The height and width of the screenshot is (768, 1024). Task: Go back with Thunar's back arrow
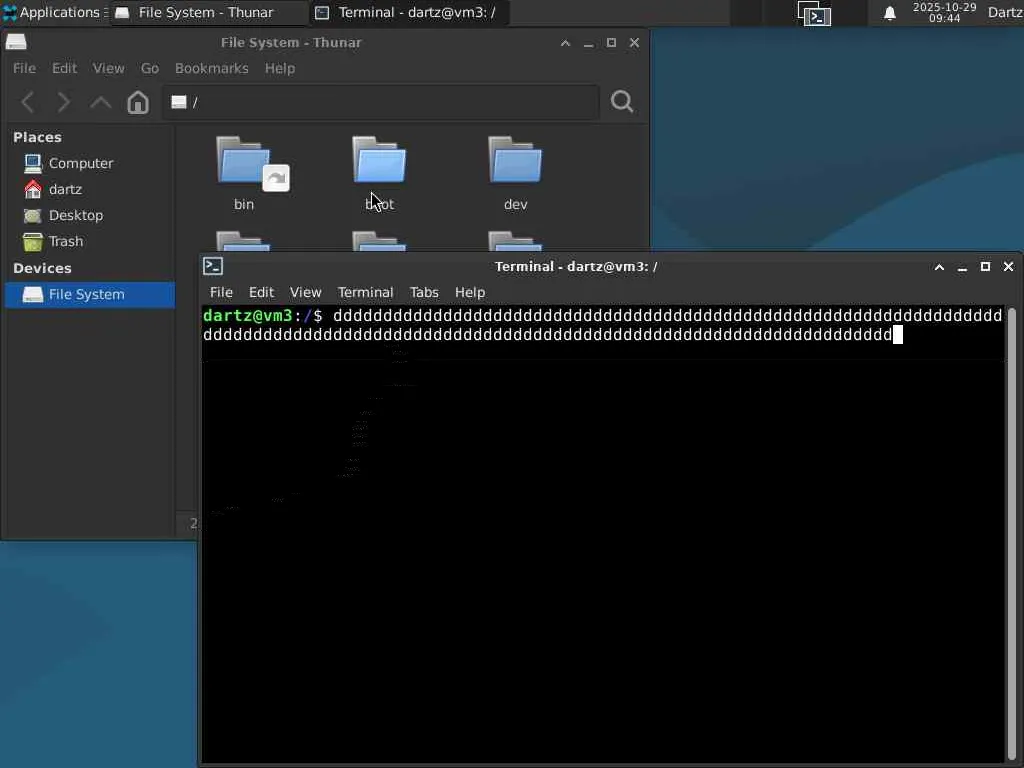pos(28,102)
